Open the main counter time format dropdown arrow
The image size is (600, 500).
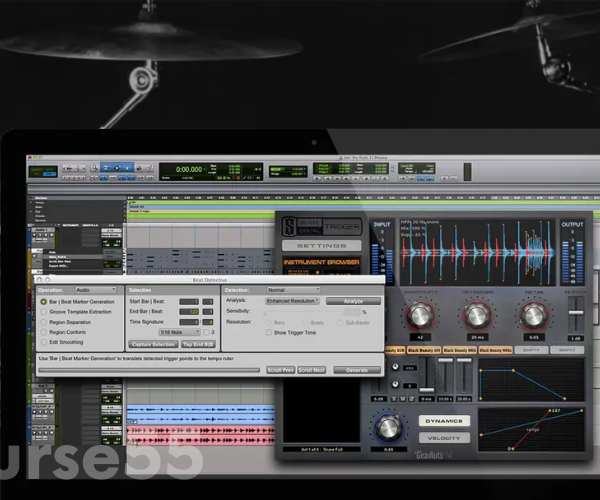coord(204,169)
